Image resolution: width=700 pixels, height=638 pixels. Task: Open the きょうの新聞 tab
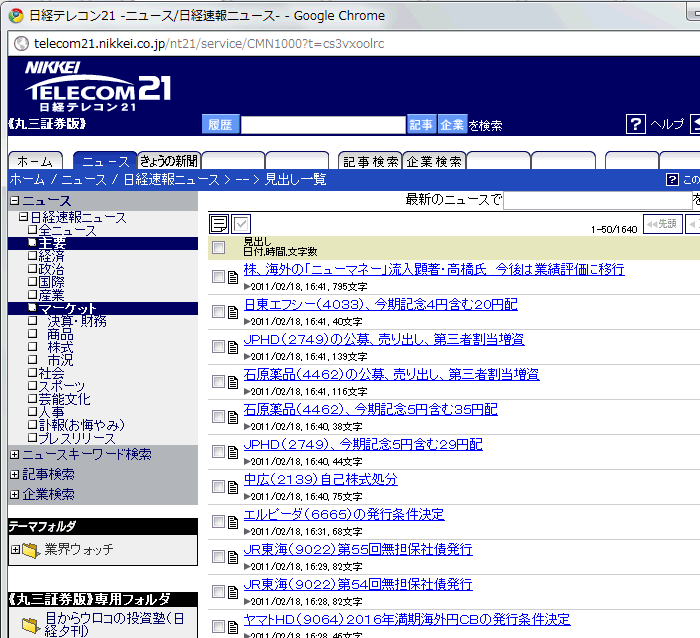pyautogui.click(x=169, y=161)
